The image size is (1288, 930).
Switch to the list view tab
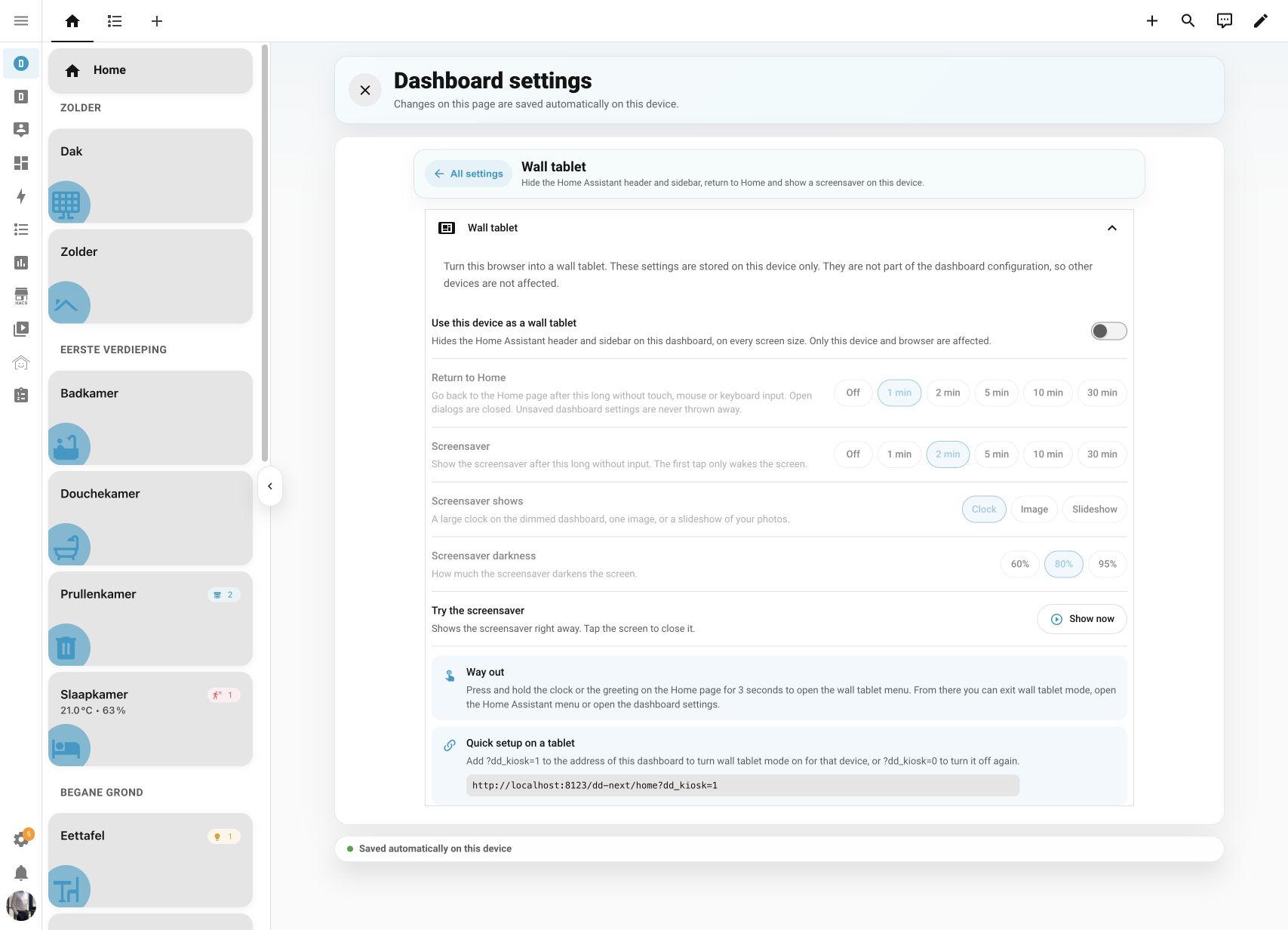coord(115,21)
